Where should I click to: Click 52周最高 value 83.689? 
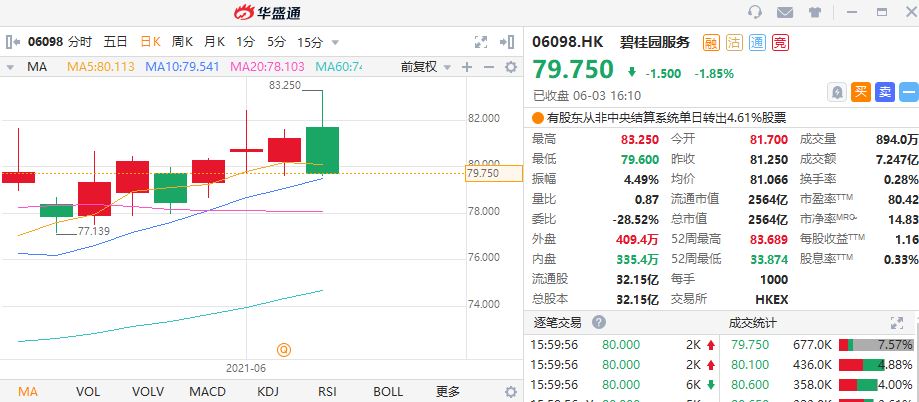(770, 239)
